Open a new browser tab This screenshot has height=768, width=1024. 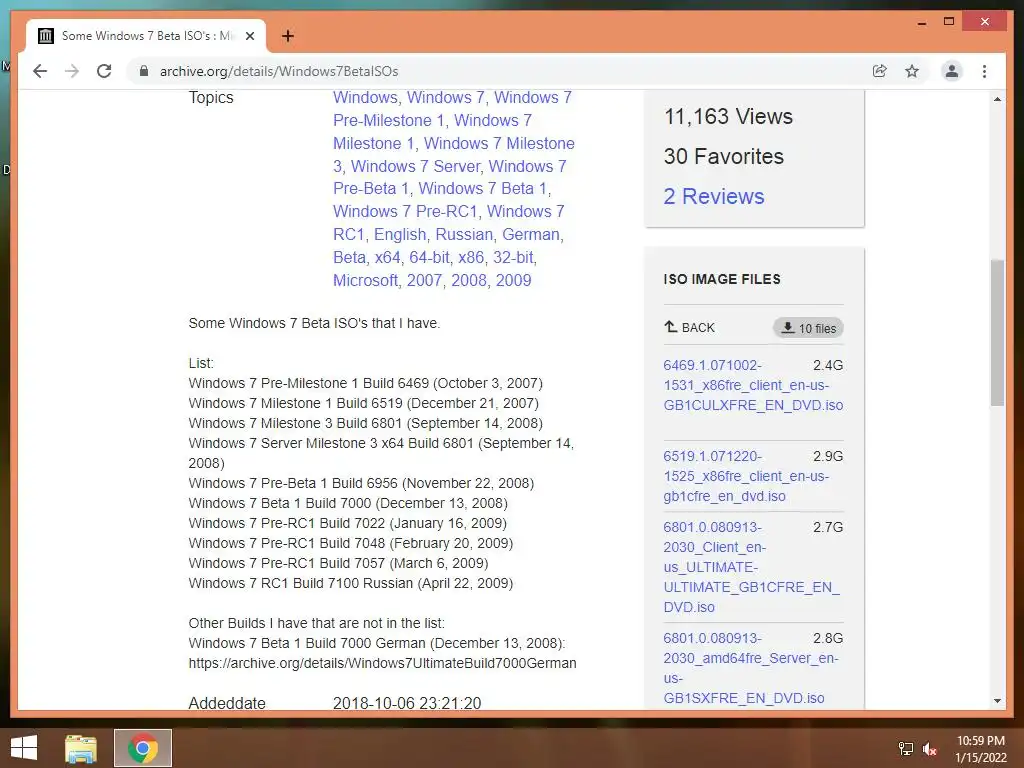tap(288, 36)
